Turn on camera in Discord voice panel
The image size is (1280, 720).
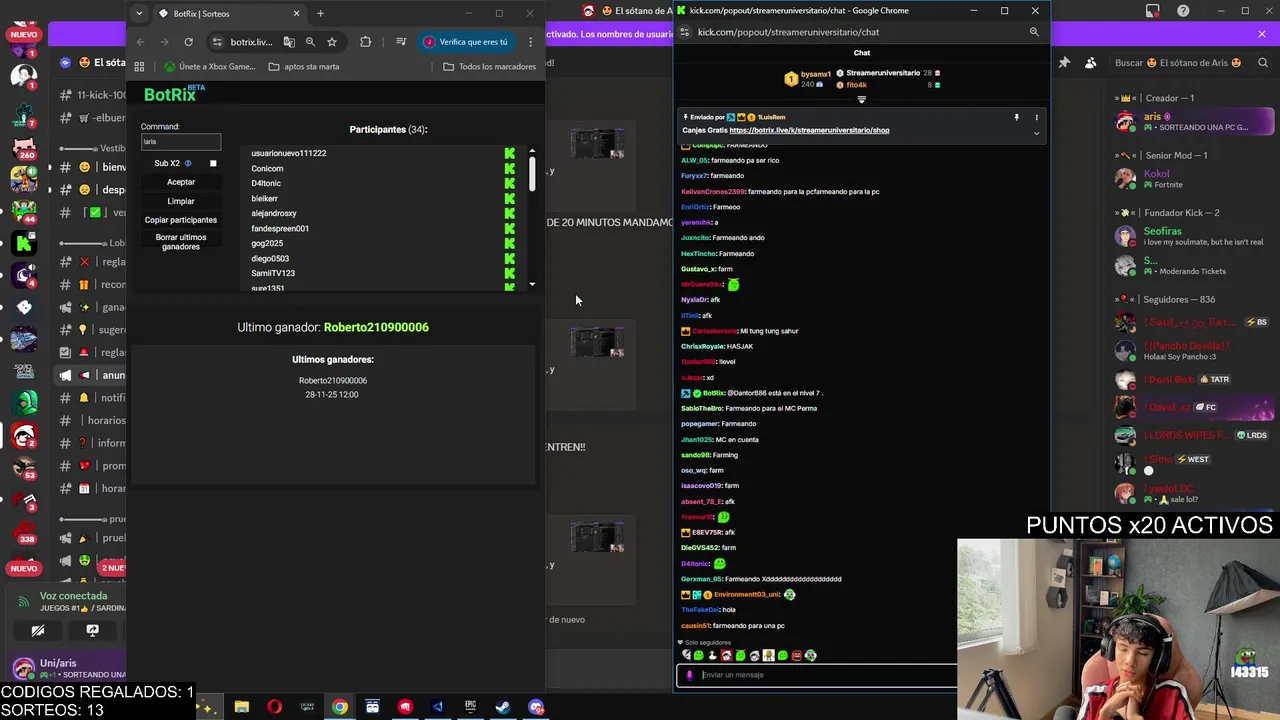pos(38,631)
